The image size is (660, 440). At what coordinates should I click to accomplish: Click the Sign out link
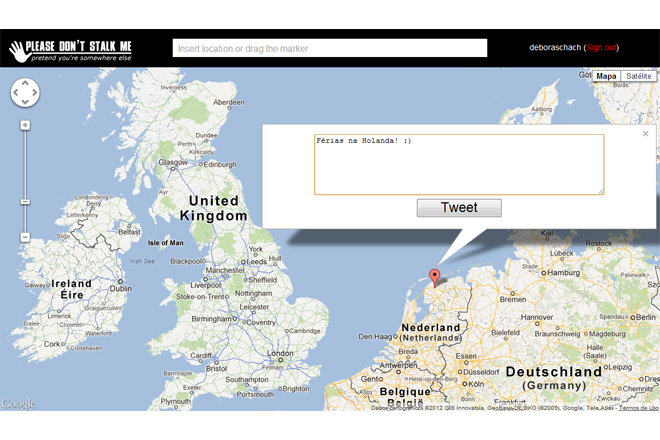click(x=601, y=47)
